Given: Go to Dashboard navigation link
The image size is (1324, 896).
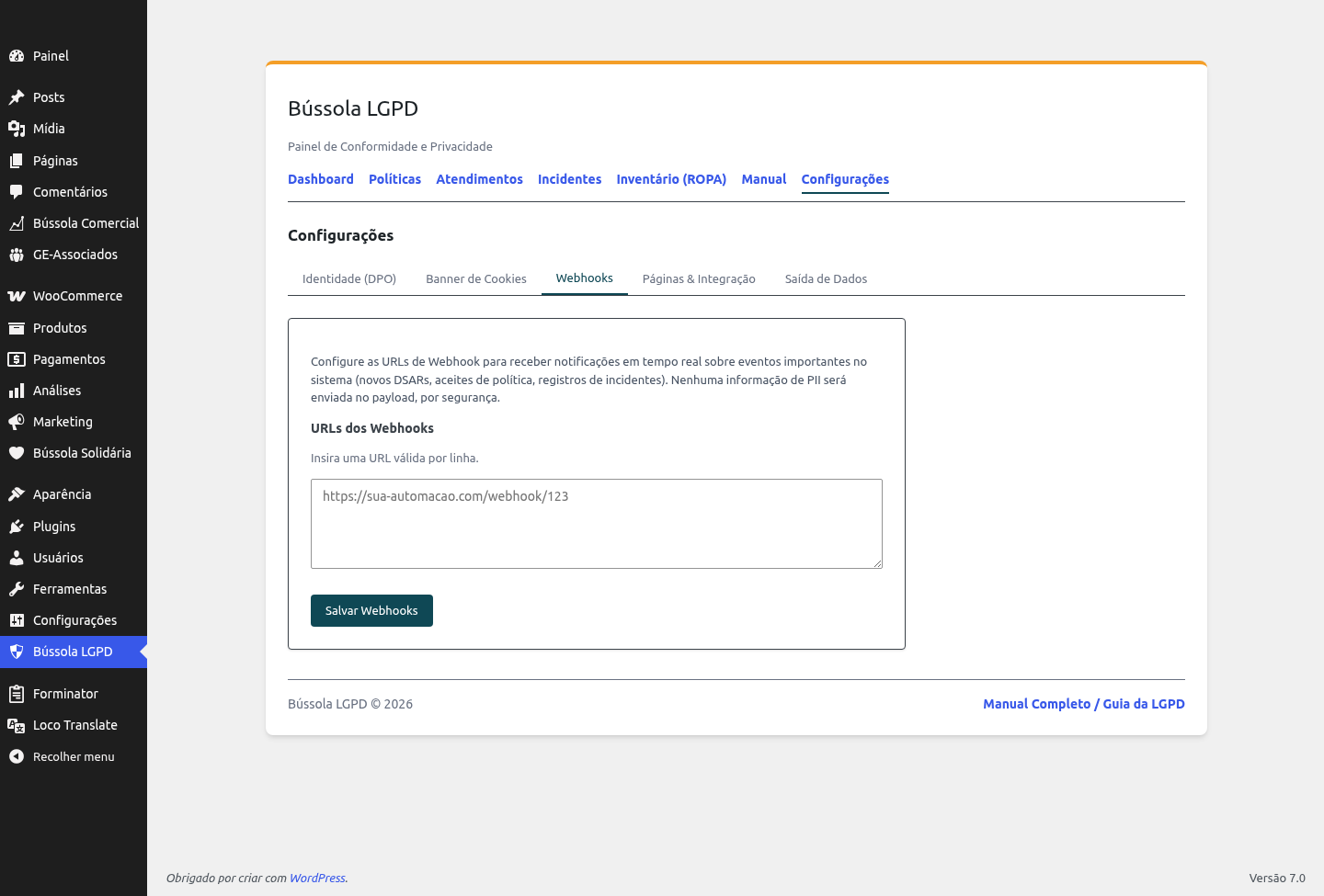Looking at the screenshot, I should (x=321, y=179).
